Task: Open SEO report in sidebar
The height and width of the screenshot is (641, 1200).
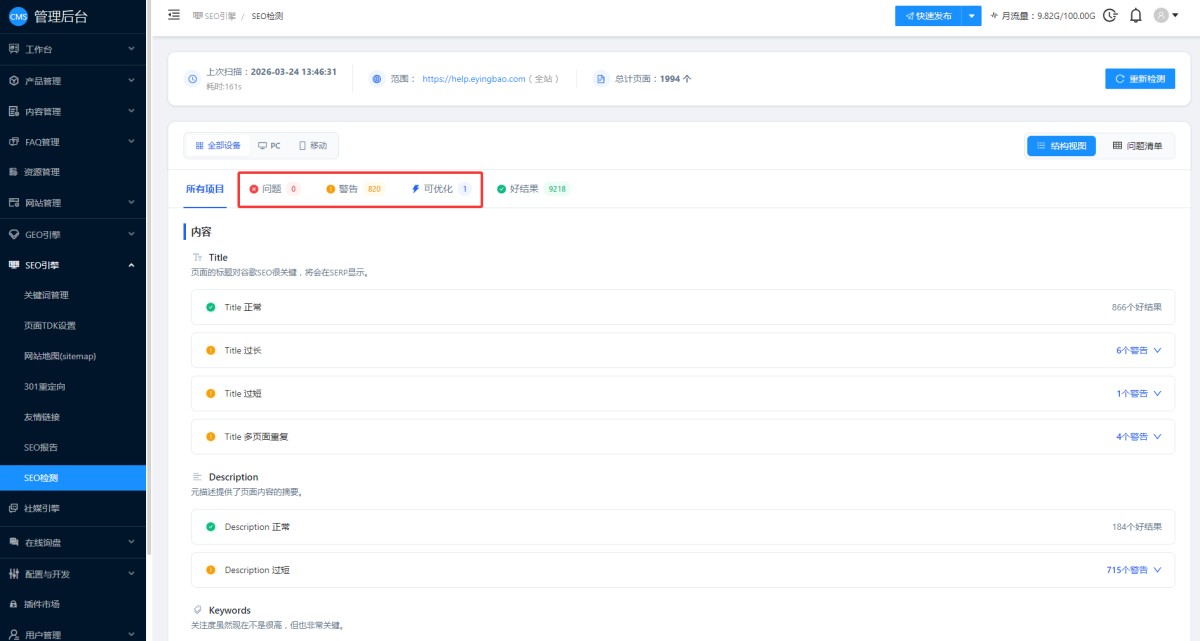Action: (41, 447)
